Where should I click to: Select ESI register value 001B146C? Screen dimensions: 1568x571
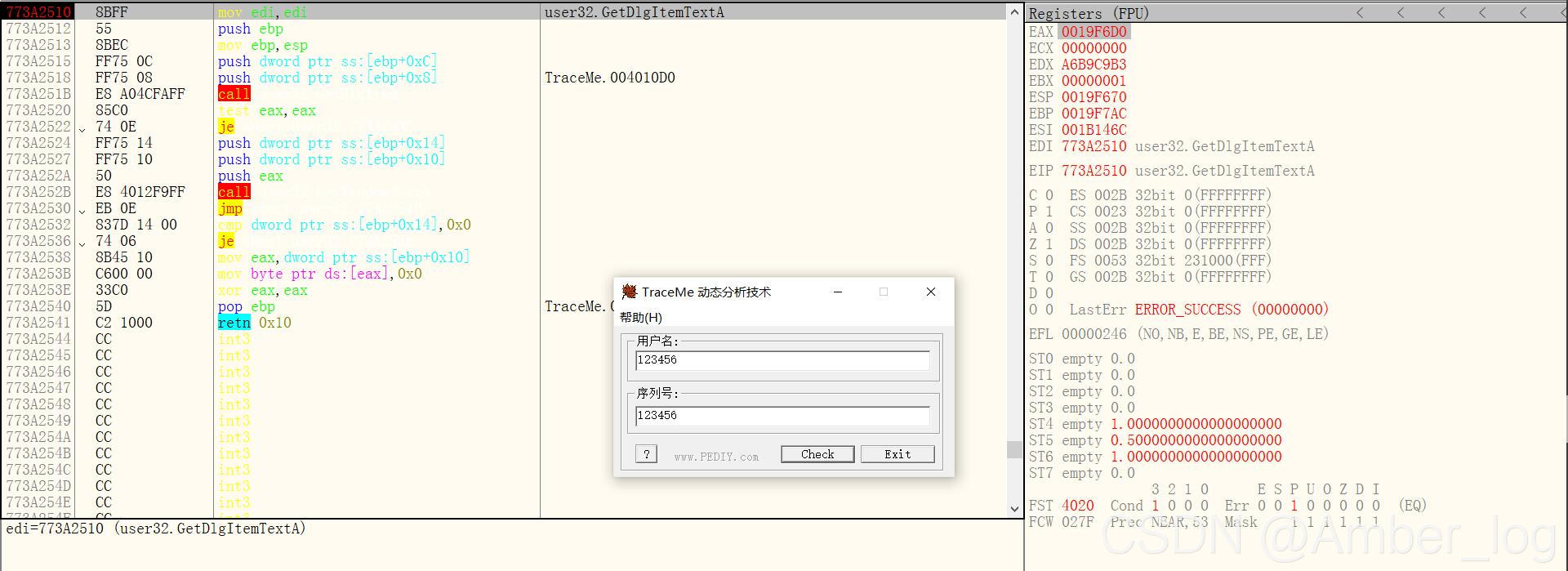(x=1094, y=130)
